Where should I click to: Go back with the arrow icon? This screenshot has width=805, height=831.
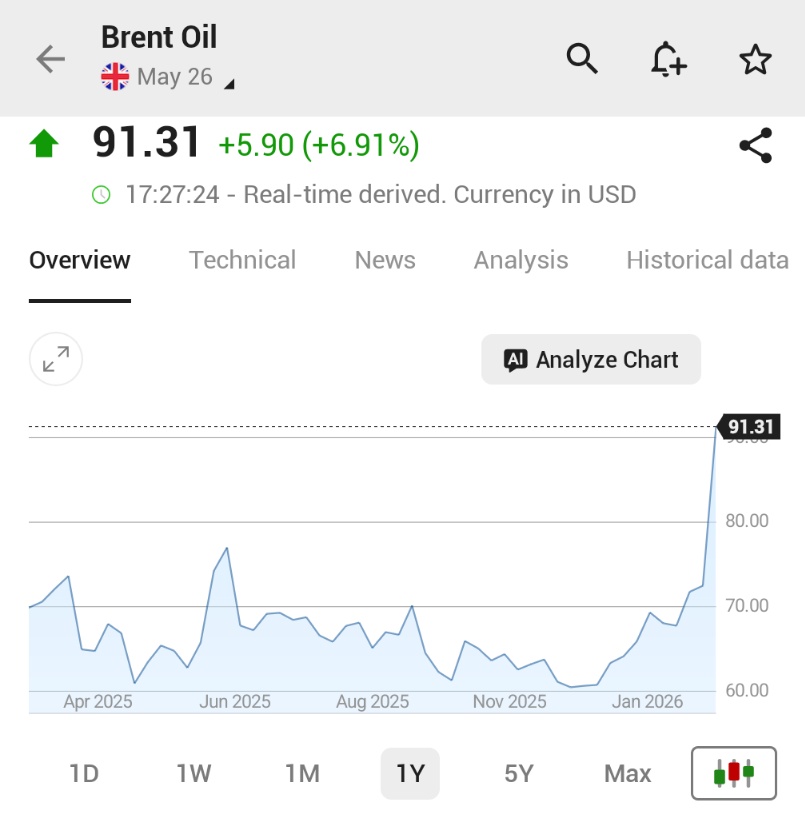48,59
